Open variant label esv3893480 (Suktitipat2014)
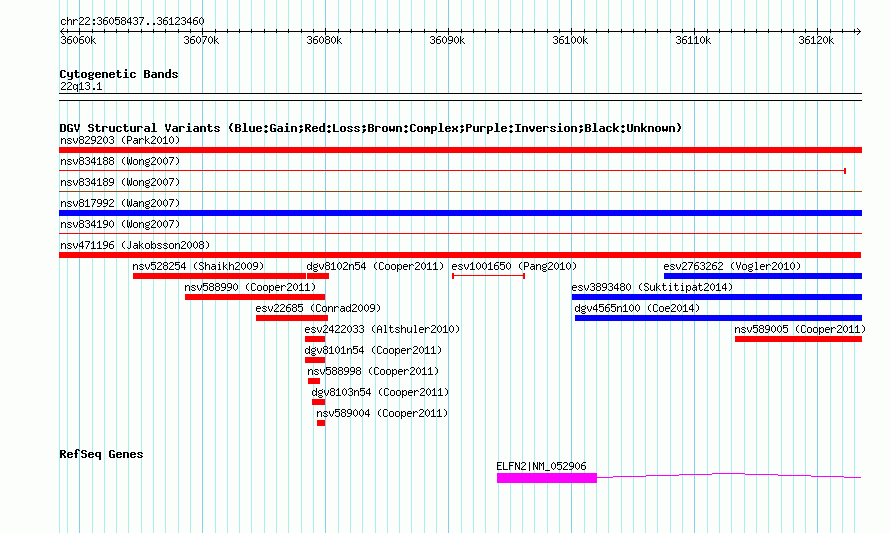The height and width of the screenshot is (533, 890). [652, 287]
